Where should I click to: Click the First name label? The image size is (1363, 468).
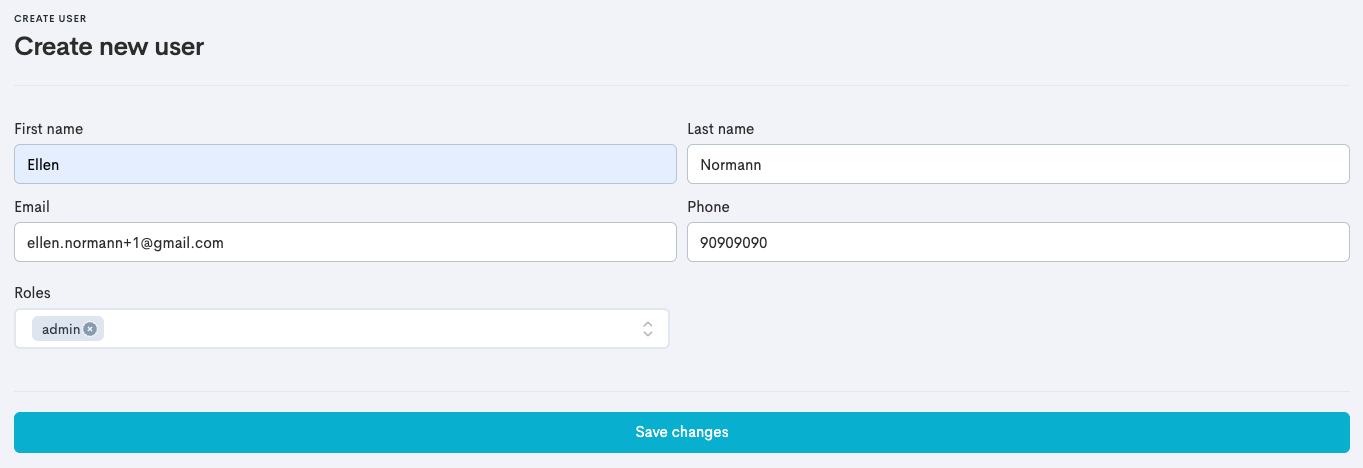pos(48,129)
